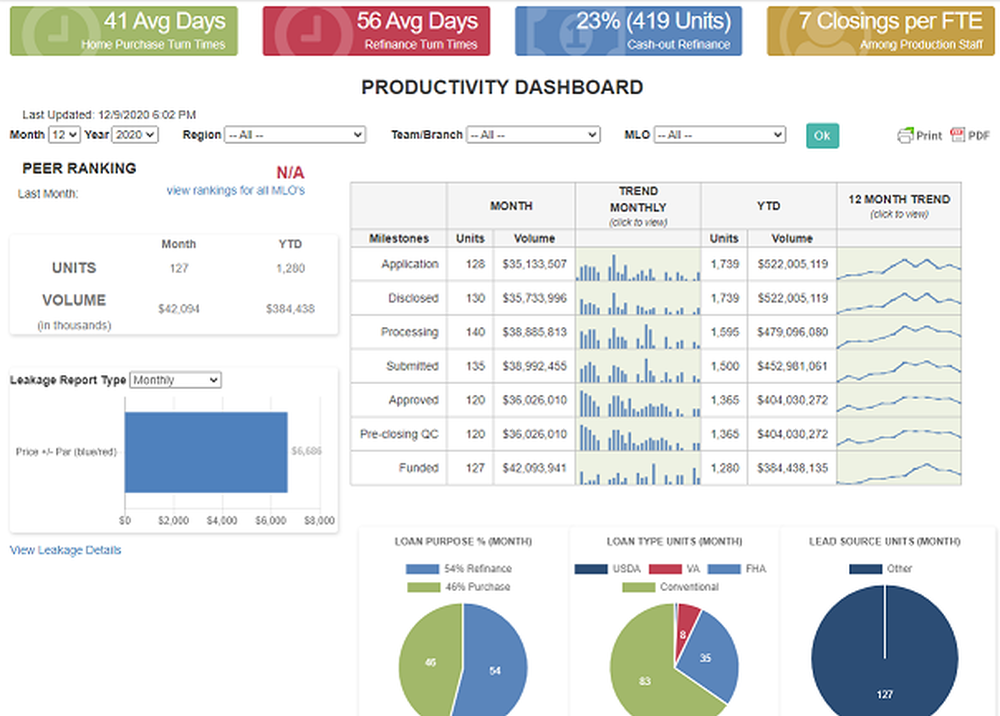Click Approved month units 120

[475, 400]
